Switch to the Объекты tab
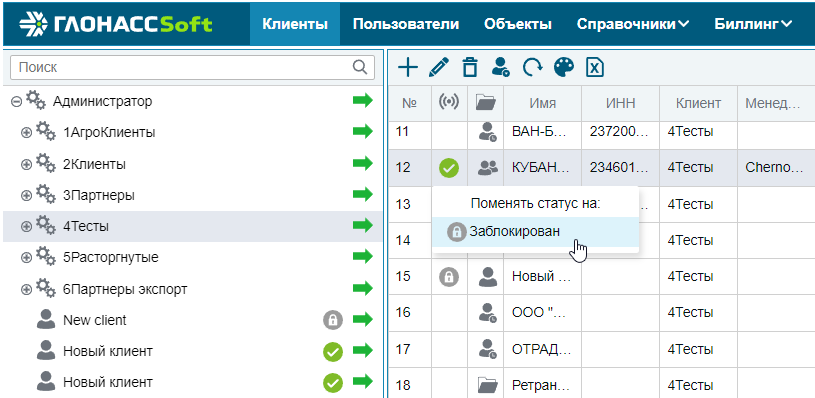815x398 pixels. [x=518, y=24]
